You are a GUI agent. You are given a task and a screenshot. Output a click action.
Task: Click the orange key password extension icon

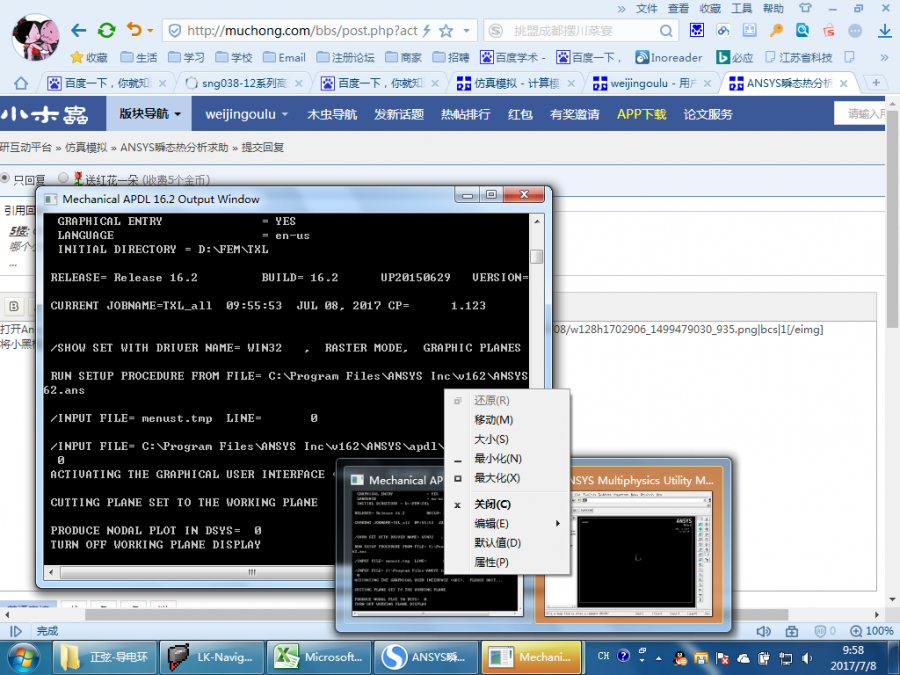tap(776, 30)
